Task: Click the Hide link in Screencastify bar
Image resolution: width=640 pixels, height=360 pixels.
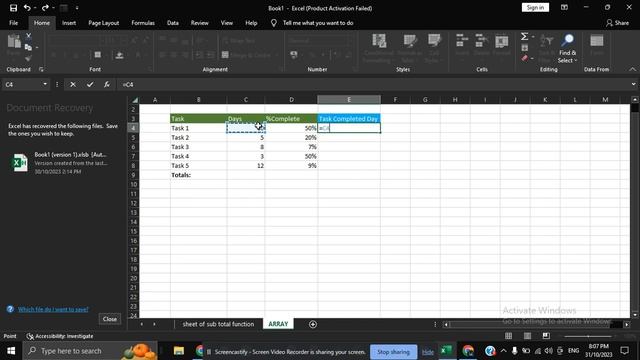Action: [x=428, y=352]
